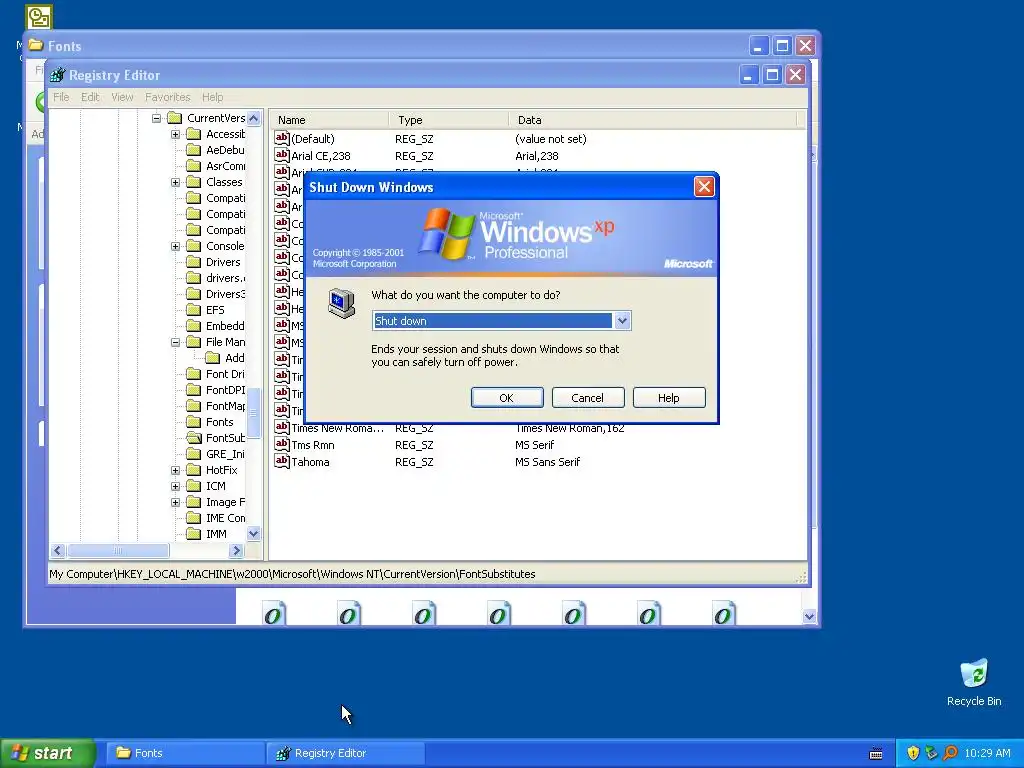Open File menu in Registry Editor
Viewport: 1024px width, 768px height.
61,97
